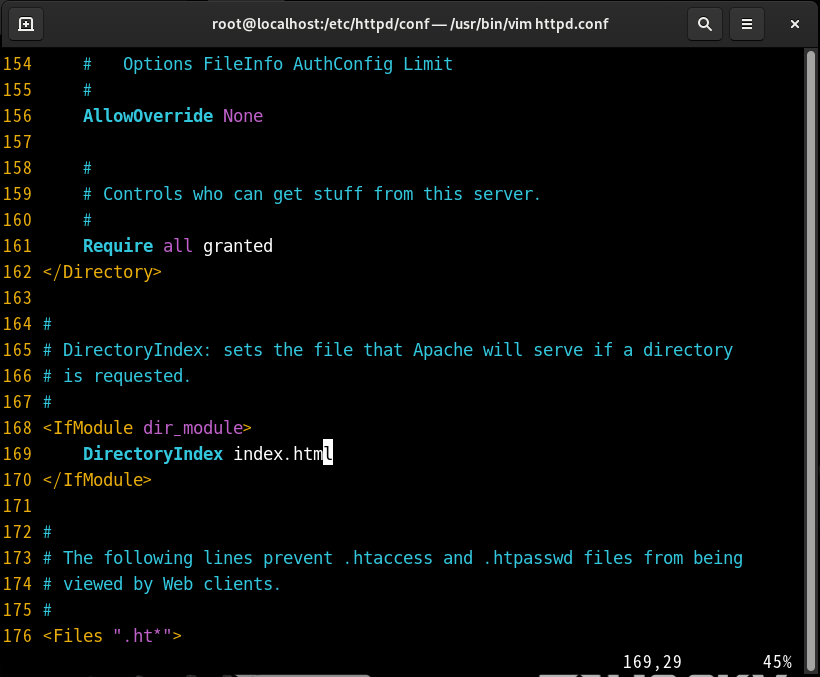Click '# is requested.' comment line

[x=117, y=376]
